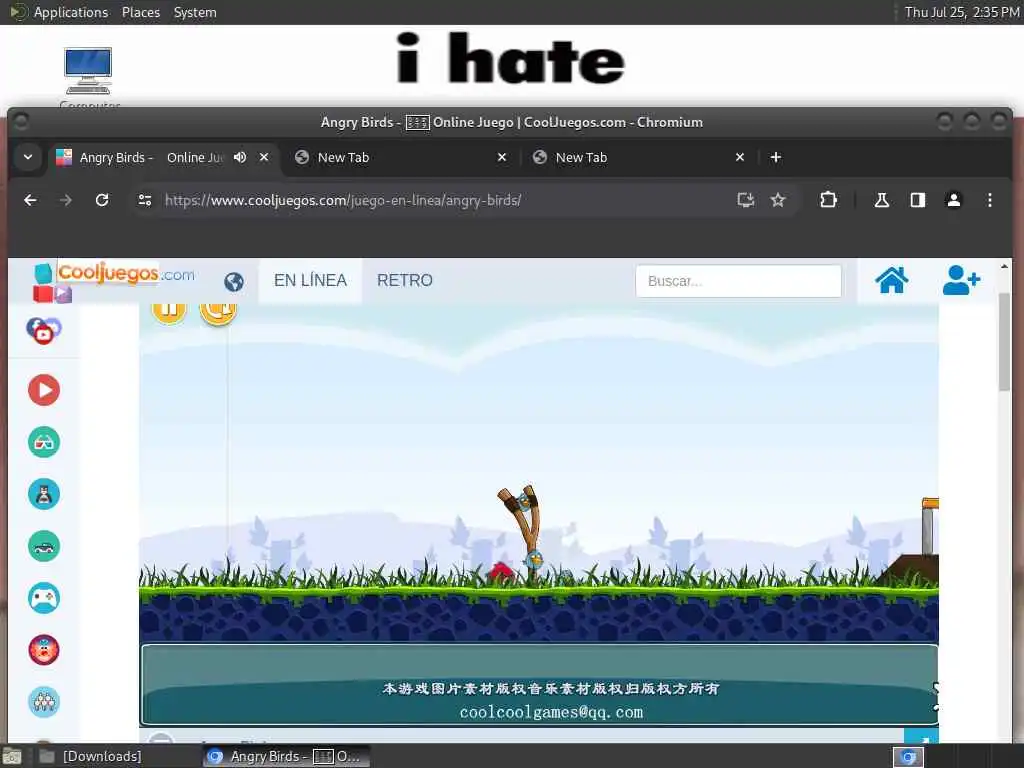Click the workspace switcher in bottom panel
The width and height of the screenshot is (1024, 768).
point(908,757)
